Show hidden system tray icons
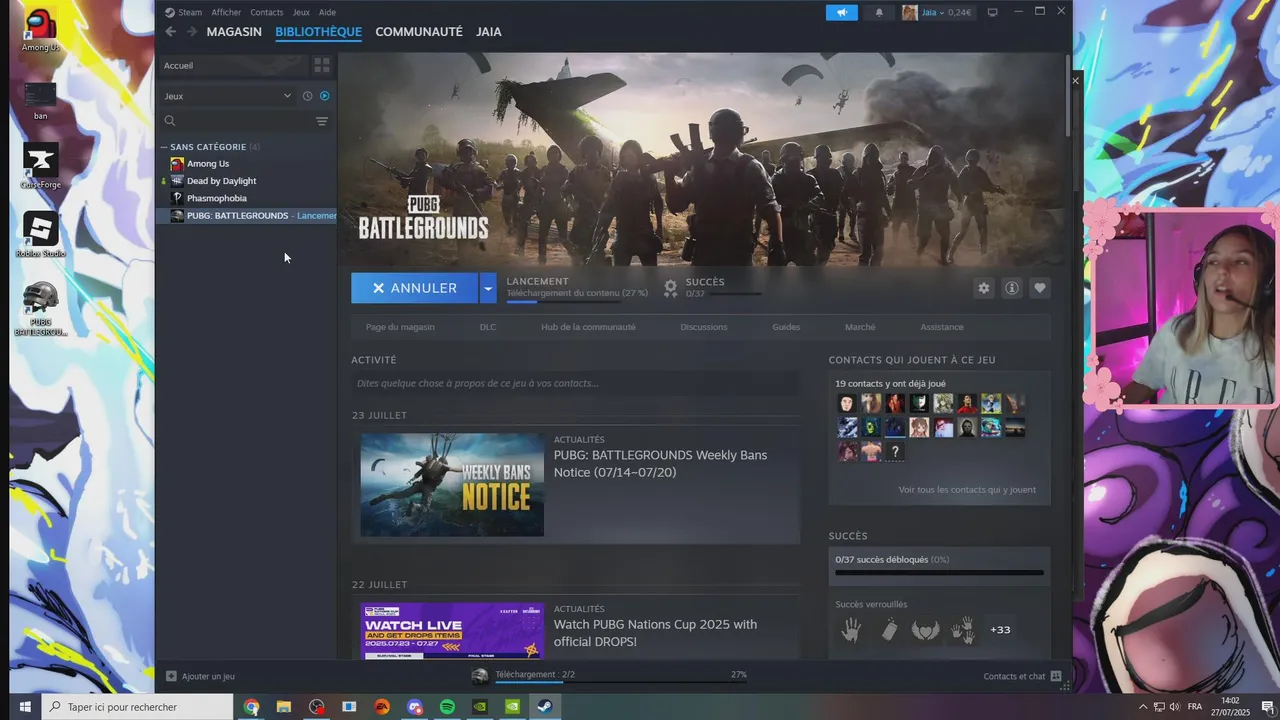The width and height of the screenshot is (1280, 720). click(1143, 707)
